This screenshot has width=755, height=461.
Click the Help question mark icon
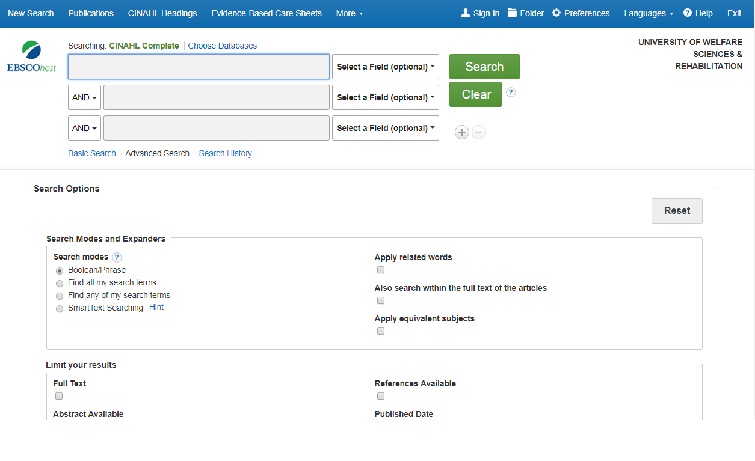coord(688,13)
